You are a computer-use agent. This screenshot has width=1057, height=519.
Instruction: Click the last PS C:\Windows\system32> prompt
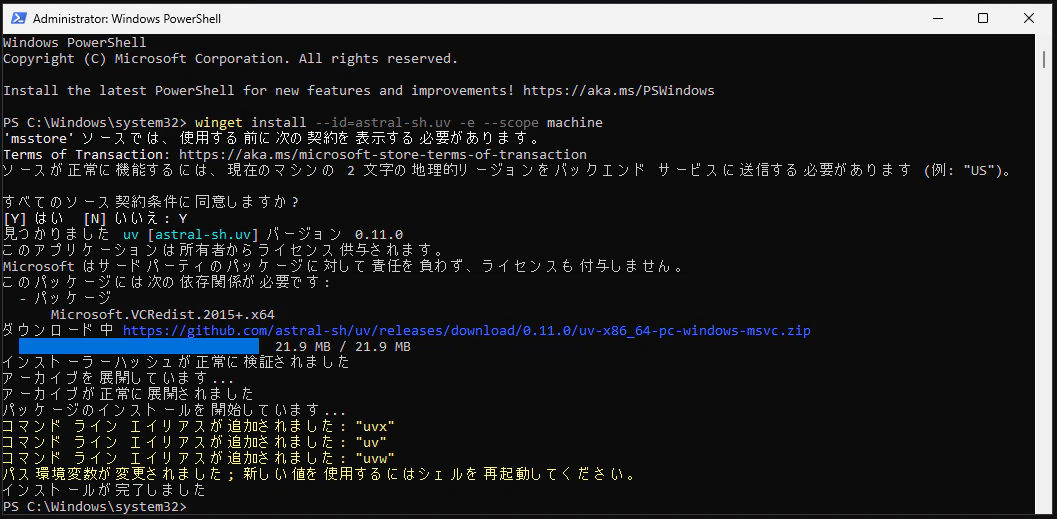click(94, 506)
